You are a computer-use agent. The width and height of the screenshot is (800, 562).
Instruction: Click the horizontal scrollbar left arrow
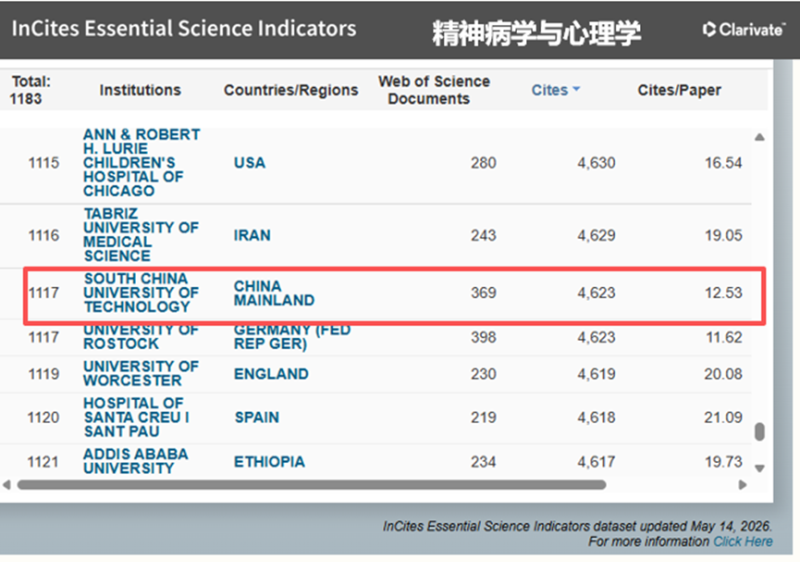(7, 484)
